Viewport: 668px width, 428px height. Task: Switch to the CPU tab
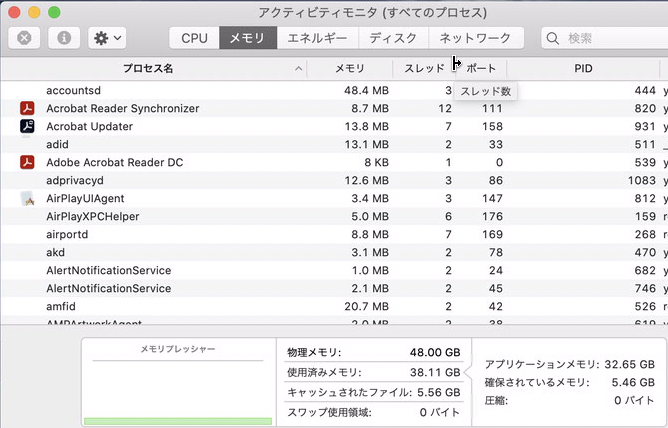pyautogui.click(x=194, y=39)
